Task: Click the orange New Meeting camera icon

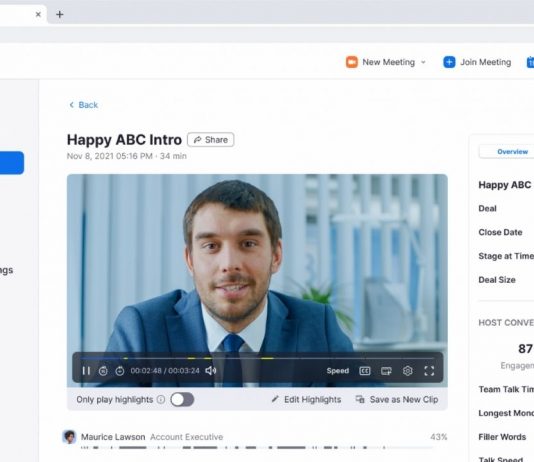Action: pyautogui.click(x=352, y=62)
